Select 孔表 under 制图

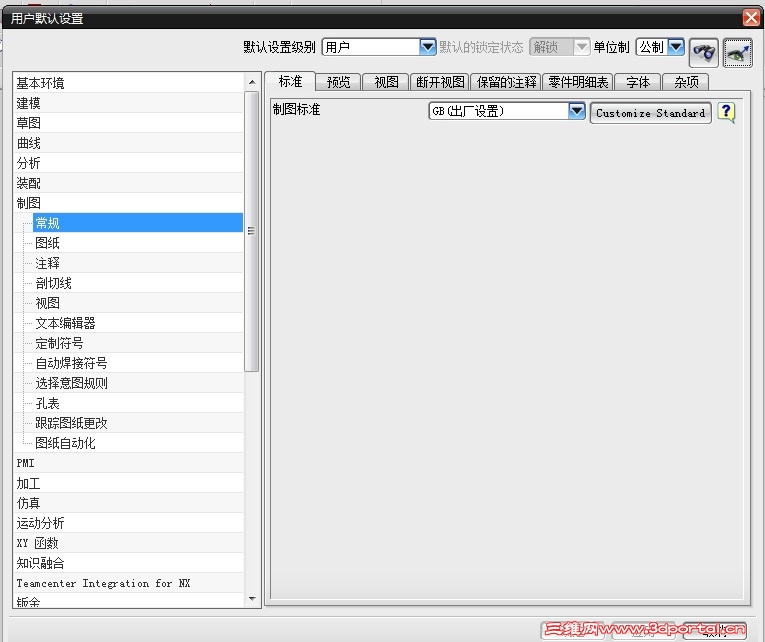[138, 403]
